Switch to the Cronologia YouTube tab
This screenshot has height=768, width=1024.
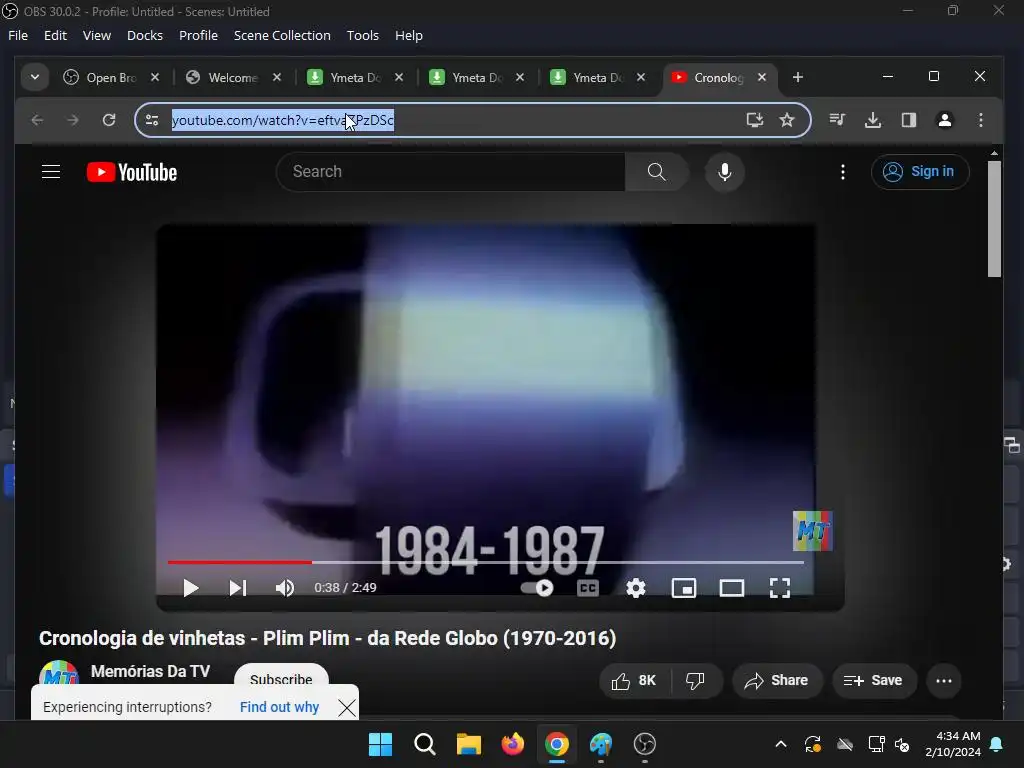(710, 78)
